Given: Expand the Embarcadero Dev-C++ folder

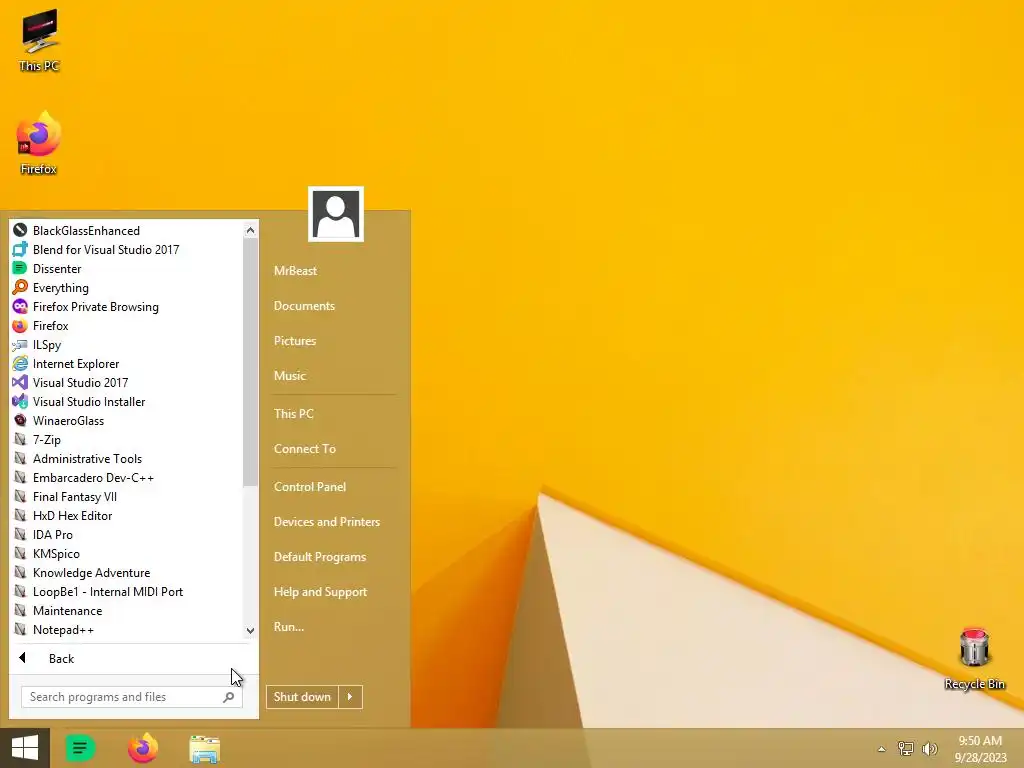Looking at the screenshot, I should (84, 477).
